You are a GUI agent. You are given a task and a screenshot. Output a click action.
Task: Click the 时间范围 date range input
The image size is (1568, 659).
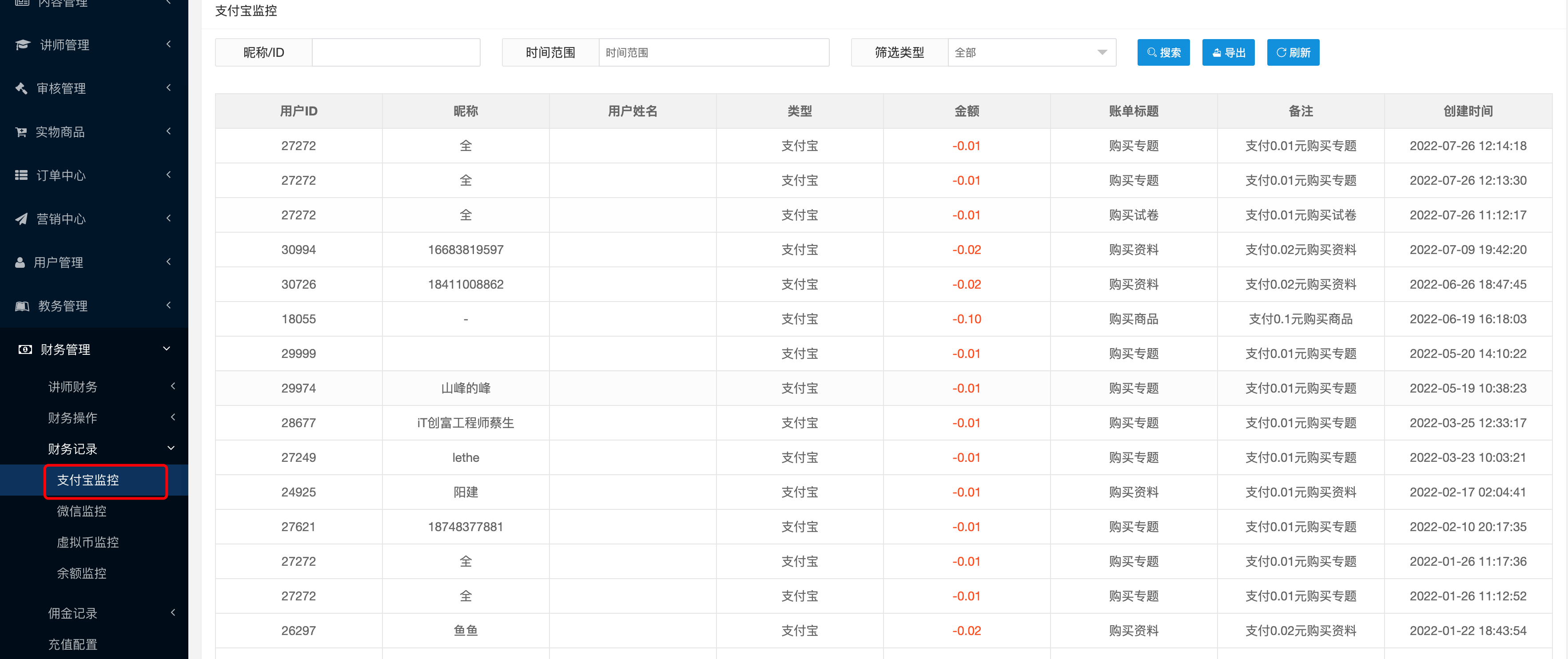tap(713, 52)
